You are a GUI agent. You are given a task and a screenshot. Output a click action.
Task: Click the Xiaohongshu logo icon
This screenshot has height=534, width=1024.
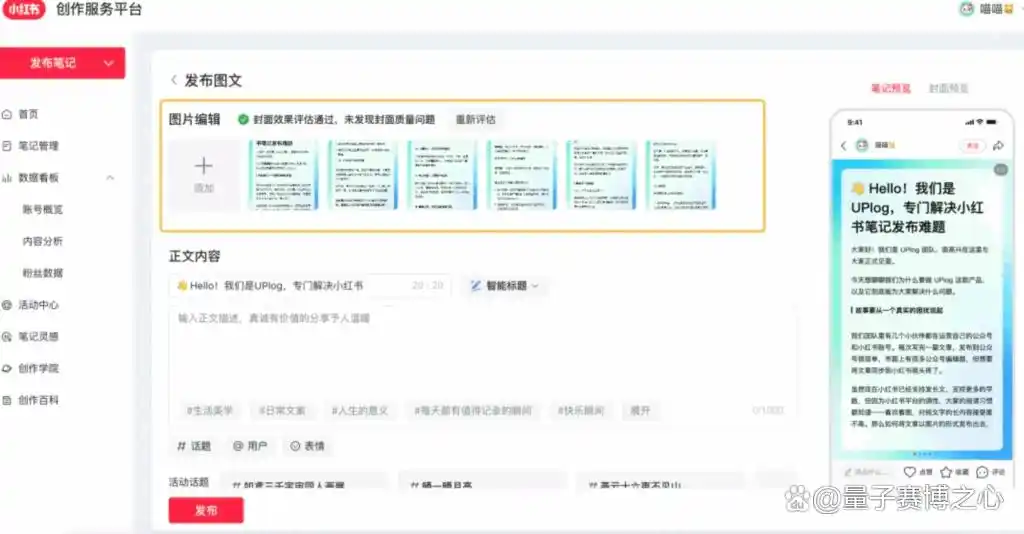click(24, 11)
